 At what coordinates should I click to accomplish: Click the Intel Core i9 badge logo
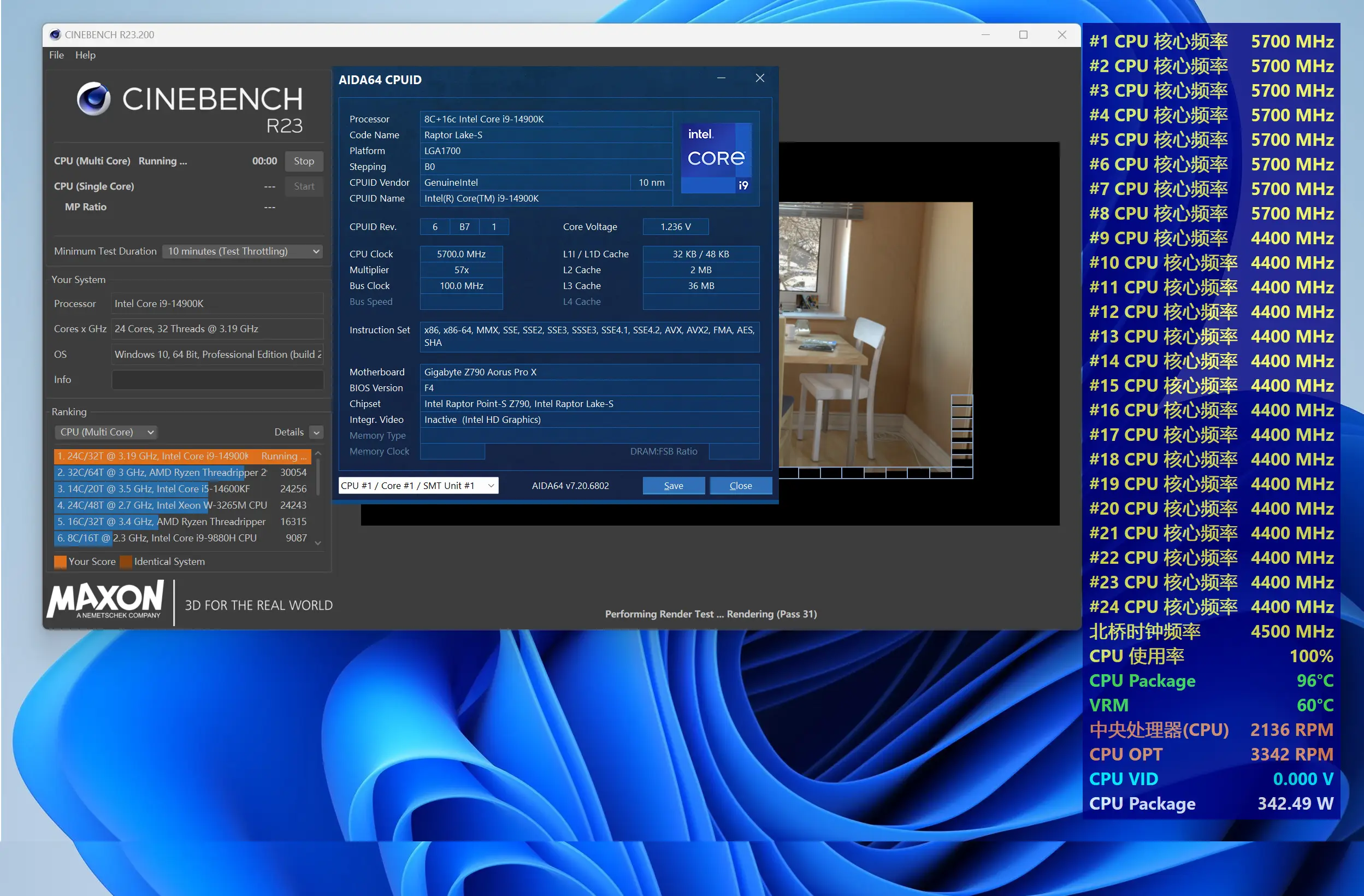point(716,158)
